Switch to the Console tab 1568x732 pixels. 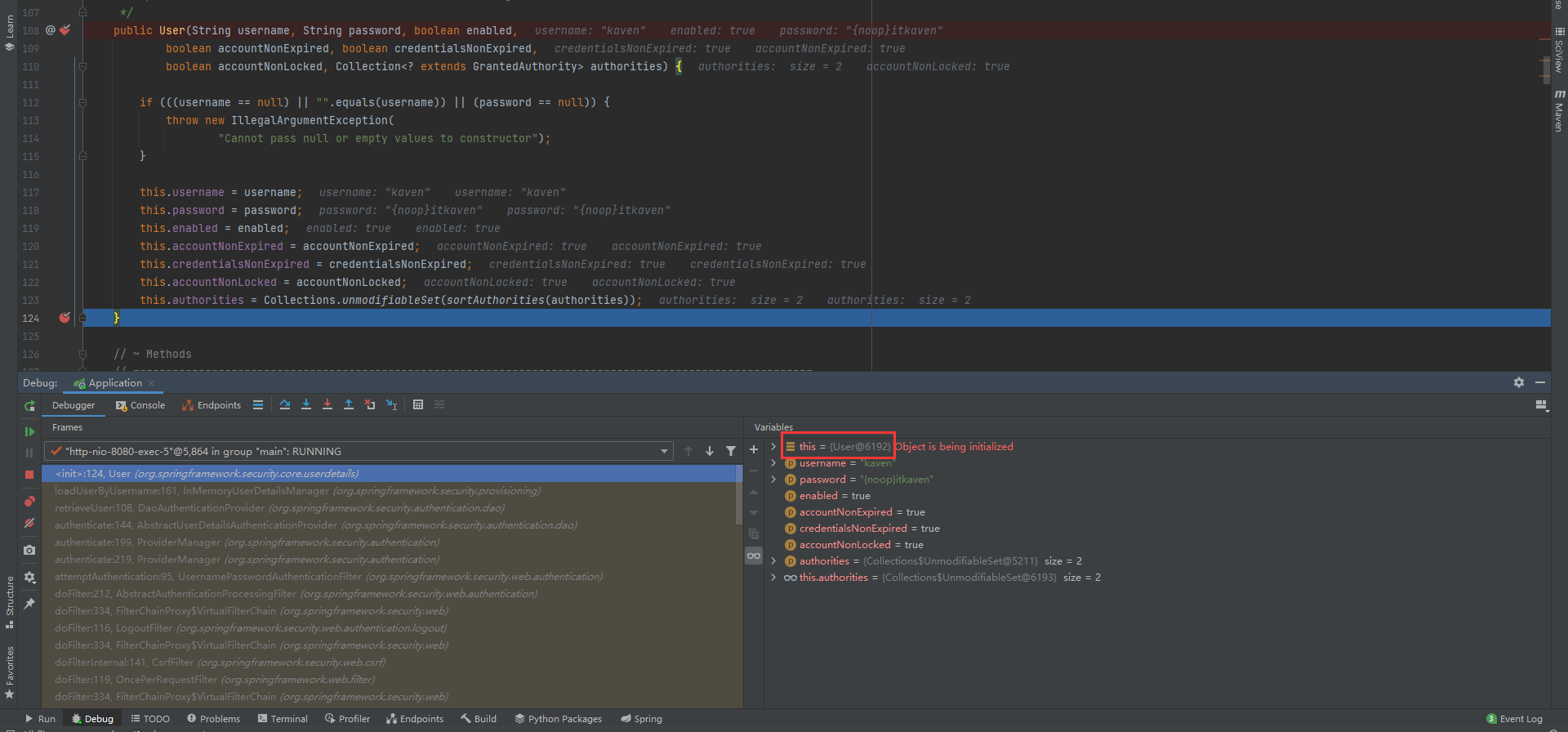[140, 405]
